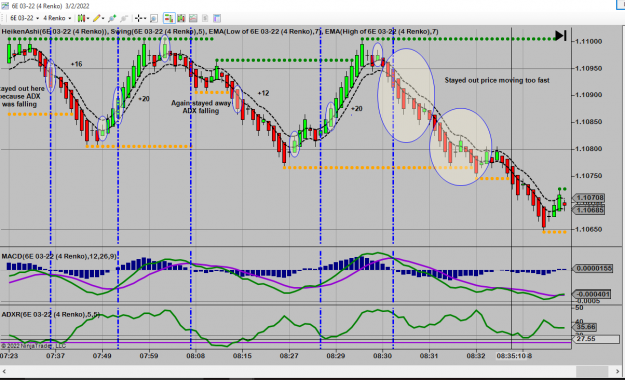Click the chart window icon in title bar
The height and width of the screenshot is (380, 625).
pos(5,6)
